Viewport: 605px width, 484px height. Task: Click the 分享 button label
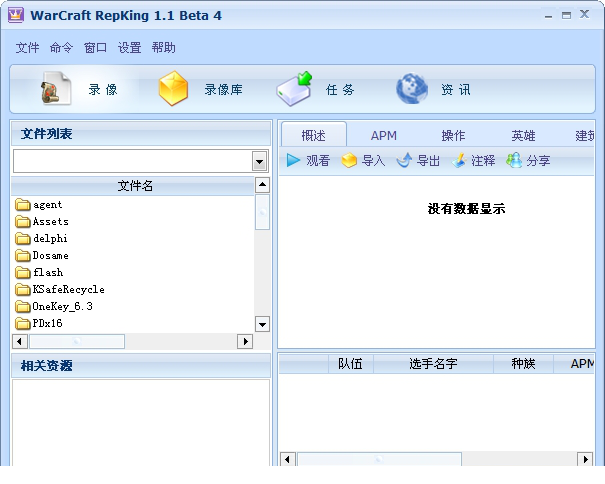click(538, 160)
